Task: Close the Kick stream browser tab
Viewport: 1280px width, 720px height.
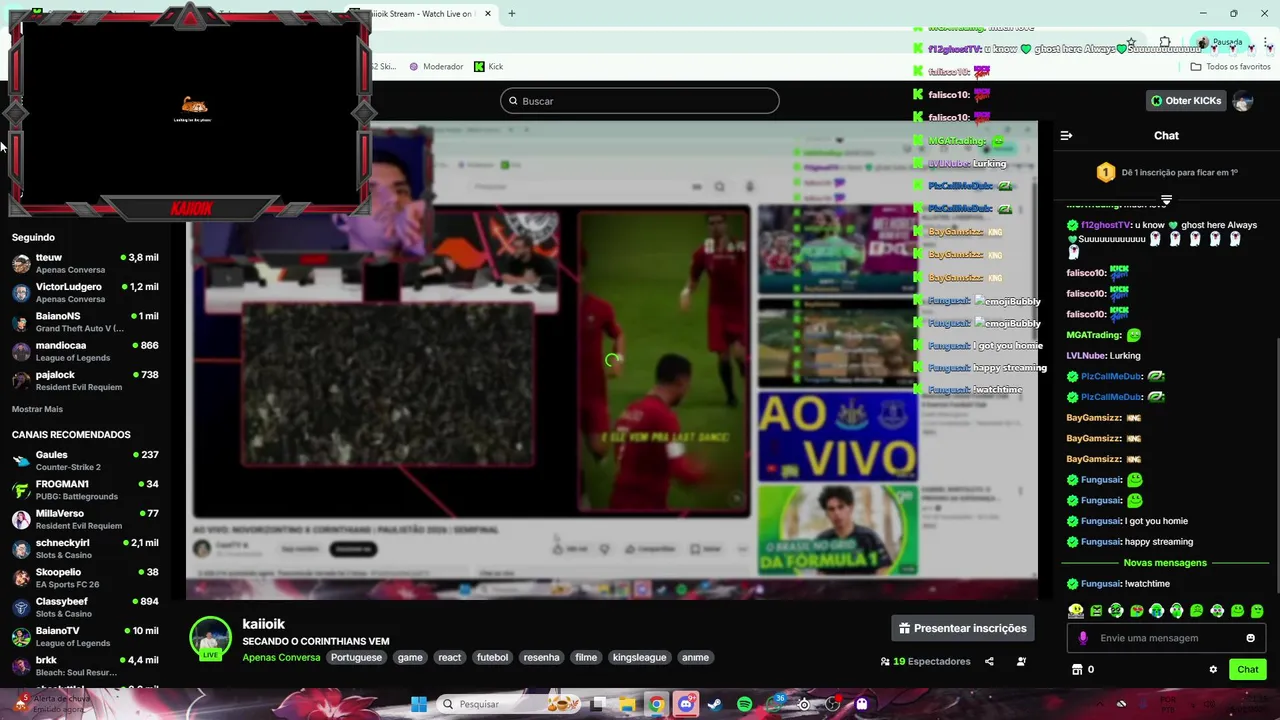Action: [x=488, y=13]
